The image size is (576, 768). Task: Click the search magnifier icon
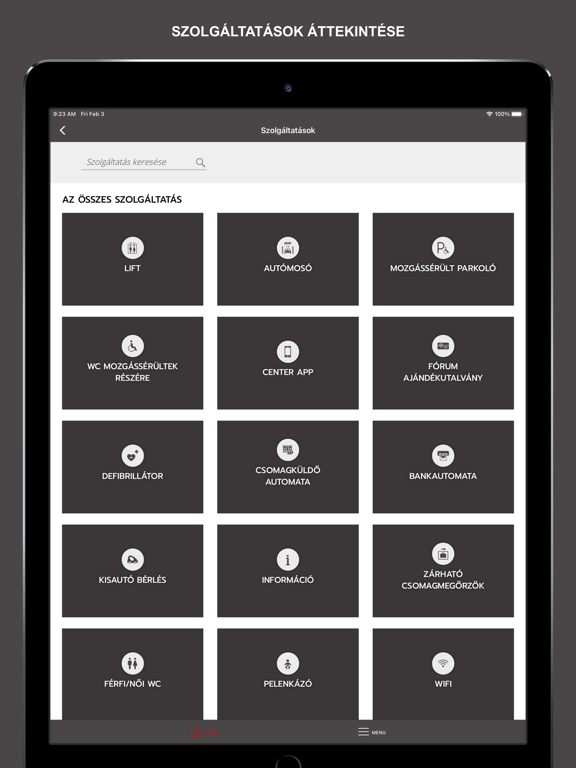click(200, 162)
